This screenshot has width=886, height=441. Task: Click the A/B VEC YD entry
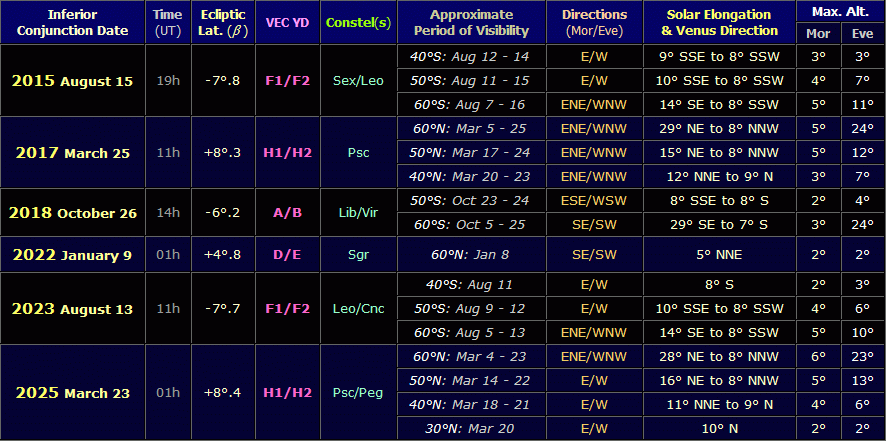pyautogui.click(x=286, y=213)
